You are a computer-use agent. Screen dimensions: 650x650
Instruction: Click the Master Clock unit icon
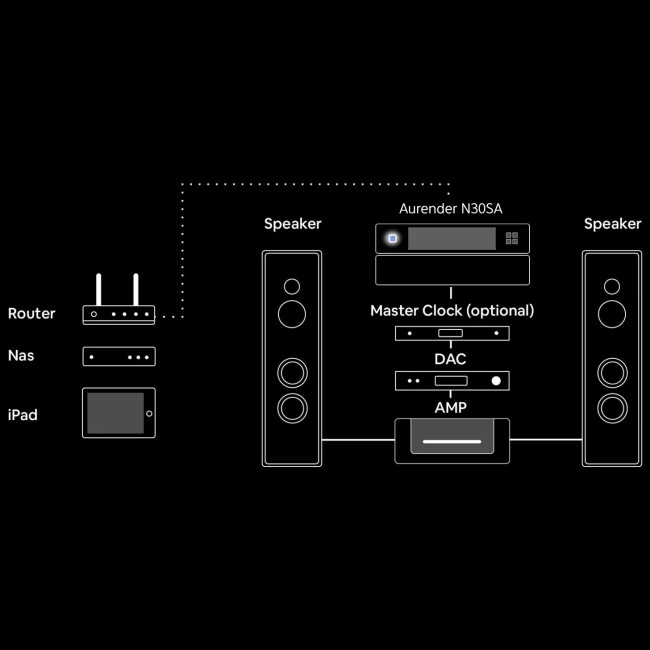[452, 333]
